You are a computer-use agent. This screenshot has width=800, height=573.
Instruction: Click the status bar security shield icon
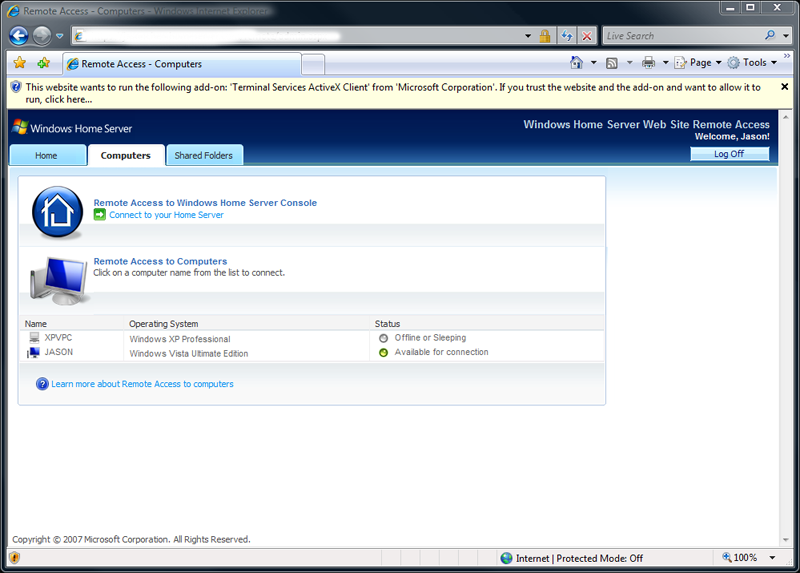[14, 558]
